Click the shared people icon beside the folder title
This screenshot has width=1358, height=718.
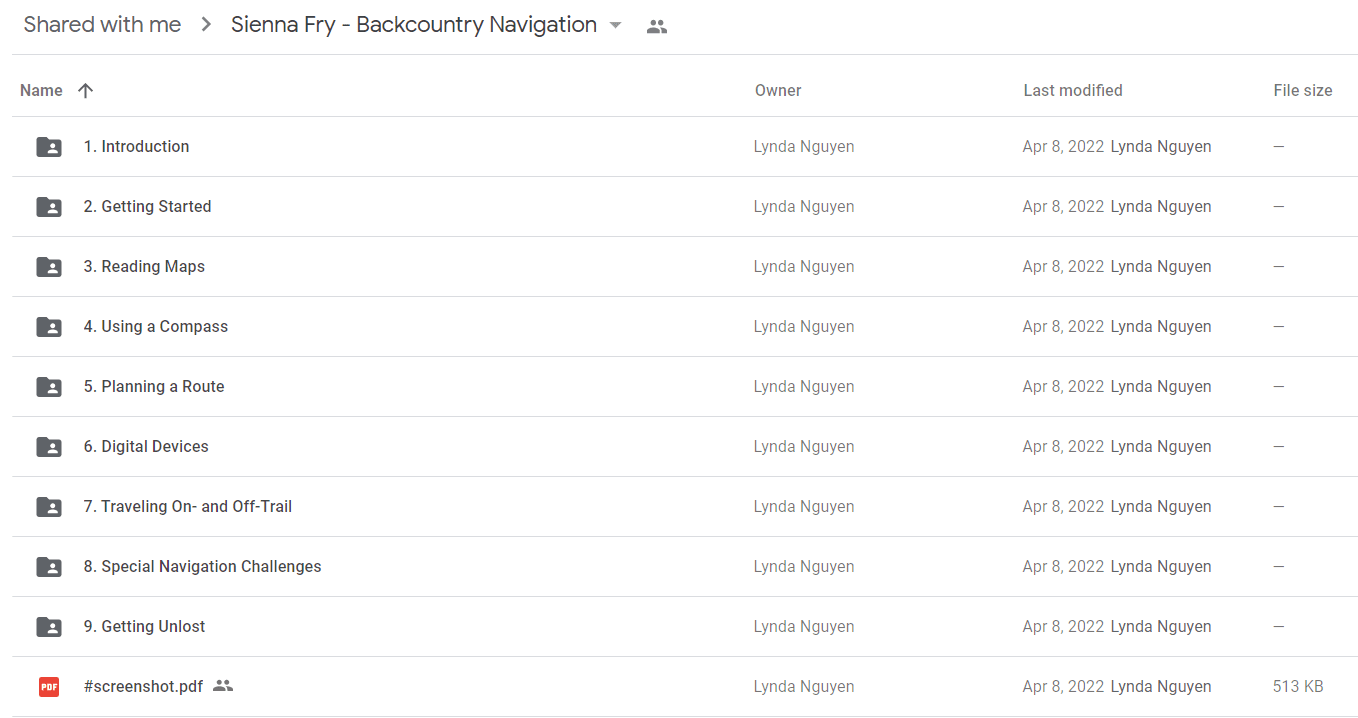point(656,27)
